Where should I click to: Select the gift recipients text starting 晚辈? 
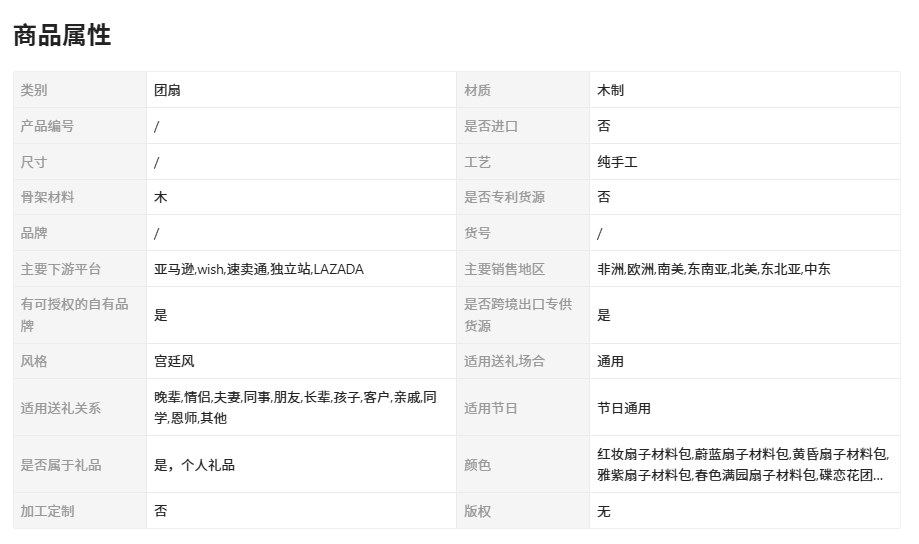[295, 408]
